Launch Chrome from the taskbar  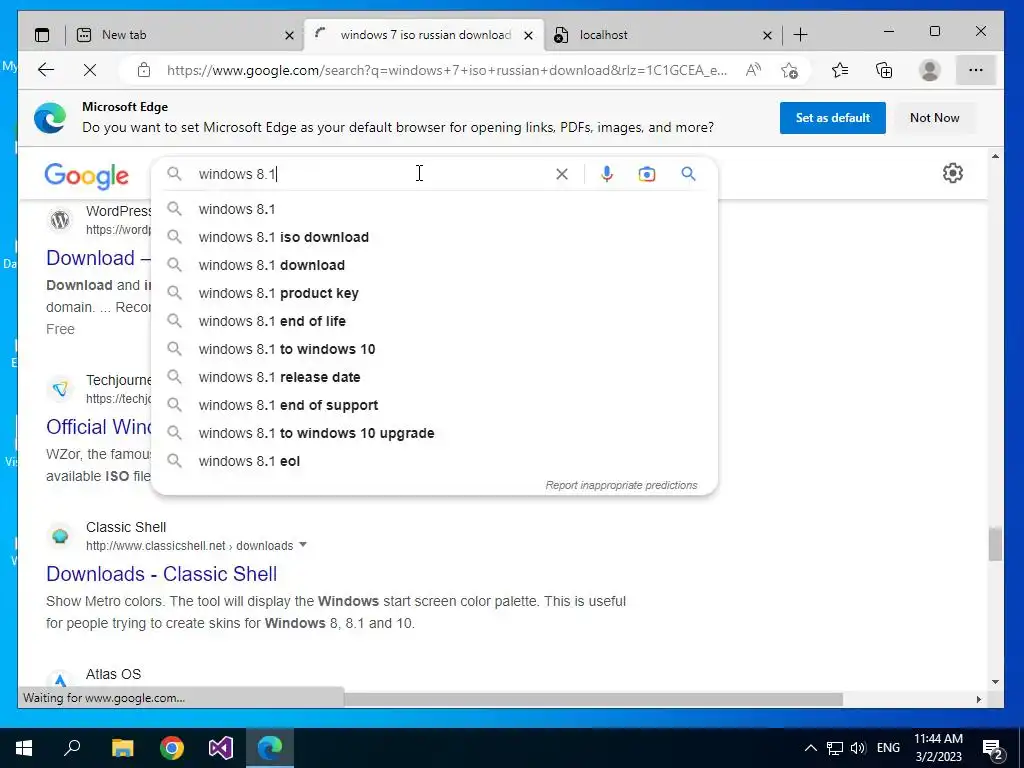coord(172,748)
